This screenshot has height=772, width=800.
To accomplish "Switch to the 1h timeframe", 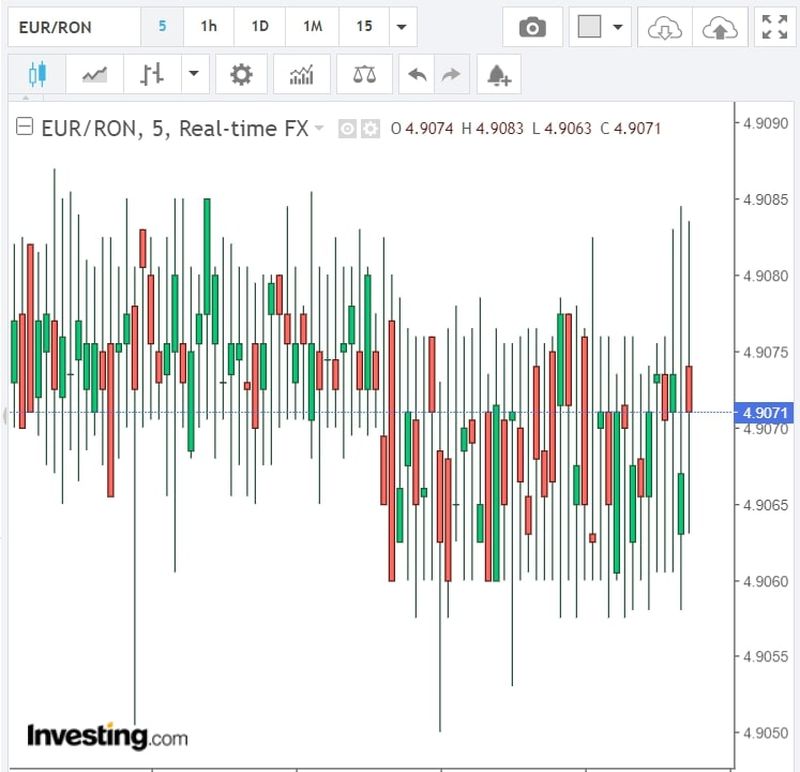I will pyautogui.click(x=208, y=27).
